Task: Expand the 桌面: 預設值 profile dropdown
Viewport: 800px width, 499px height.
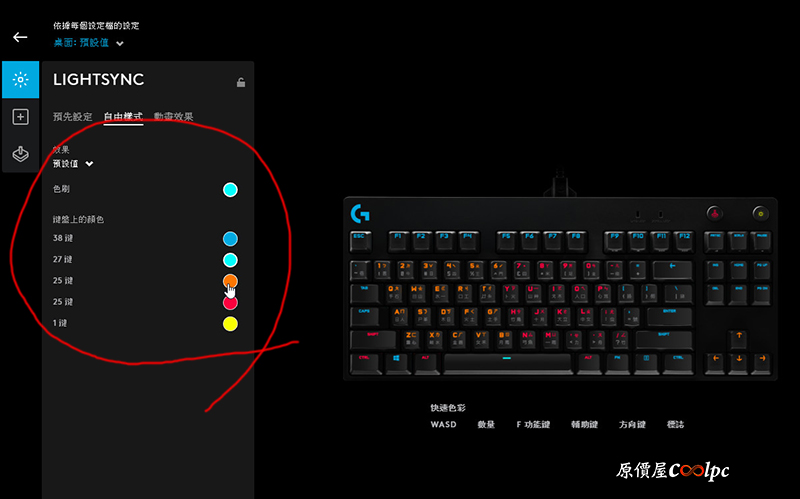Action: tap(89, 43)
